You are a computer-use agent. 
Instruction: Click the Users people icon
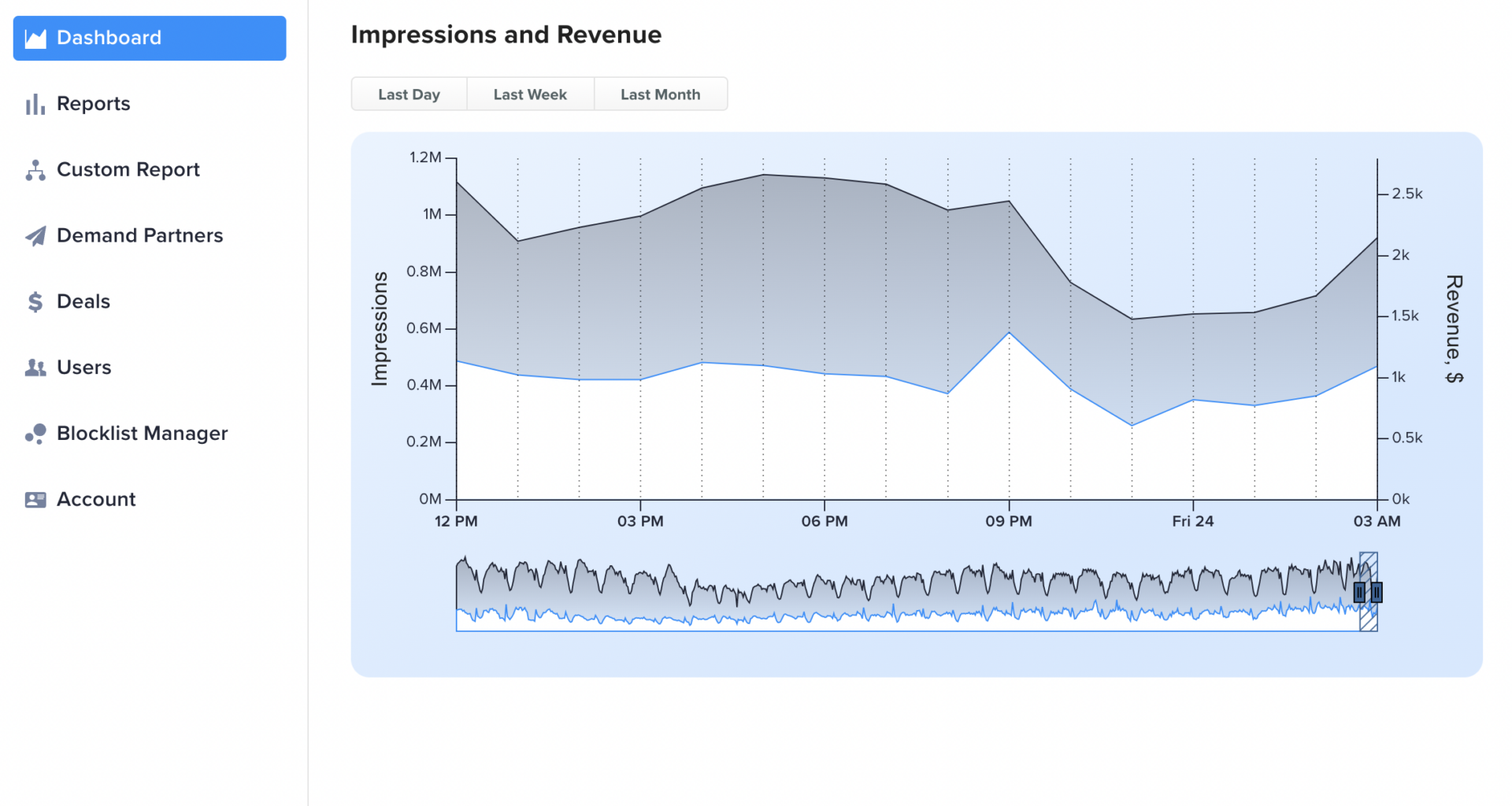point(35,368)
